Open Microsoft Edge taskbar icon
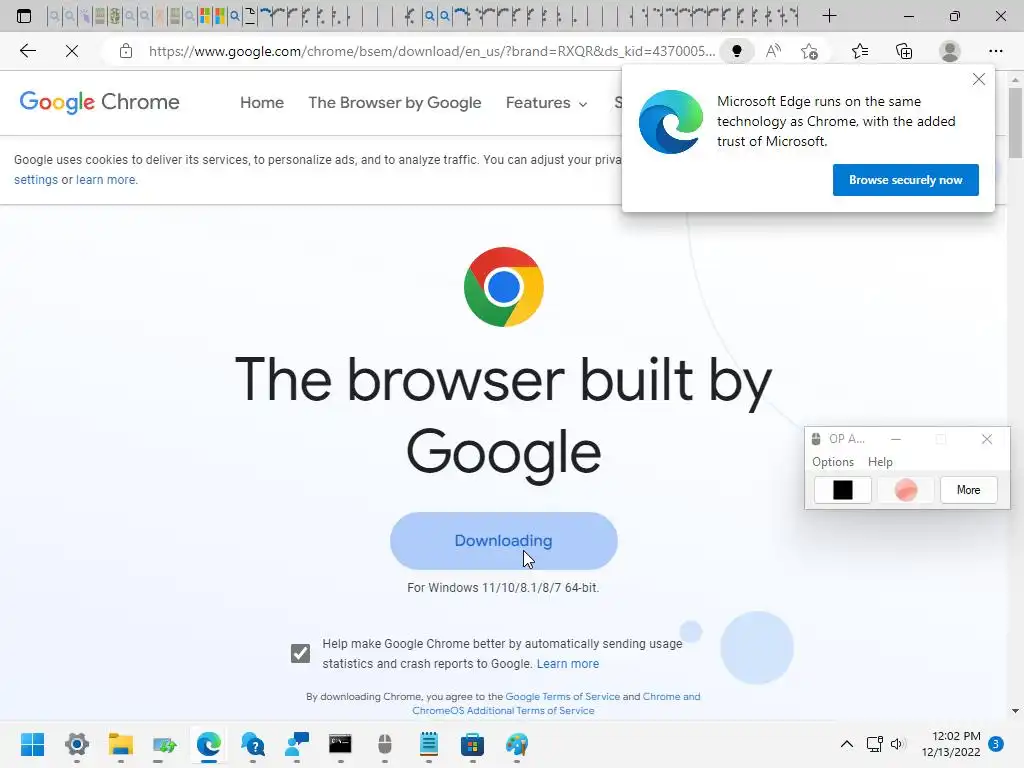The image size is (1024, 768). pyautogui.click(x=208, y=744)
